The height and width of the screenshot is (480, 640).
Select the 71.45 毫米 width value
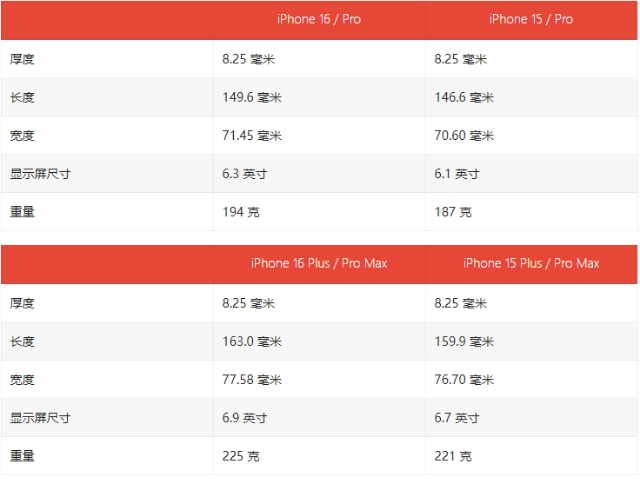[x=252, y=135]
